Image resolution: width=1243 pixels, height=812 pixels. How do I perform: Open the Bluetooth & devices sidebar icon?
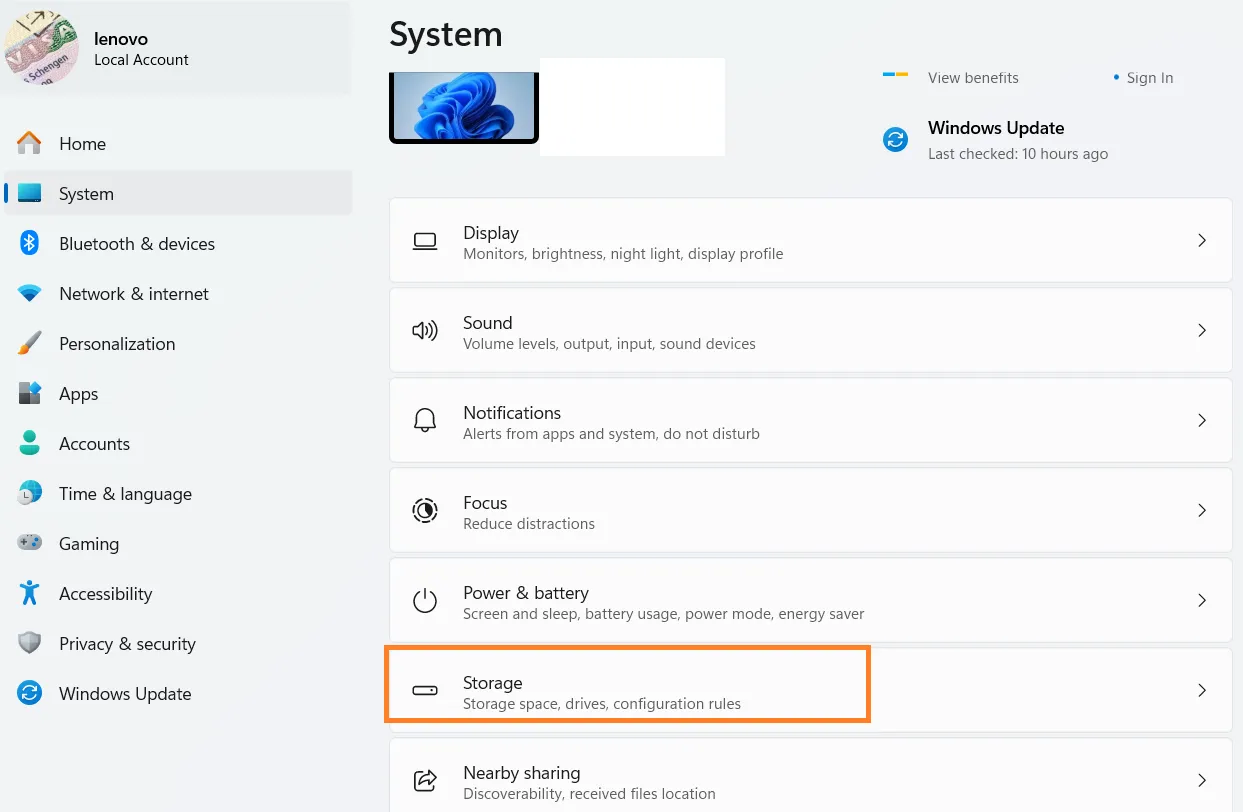tap(29, 243)
